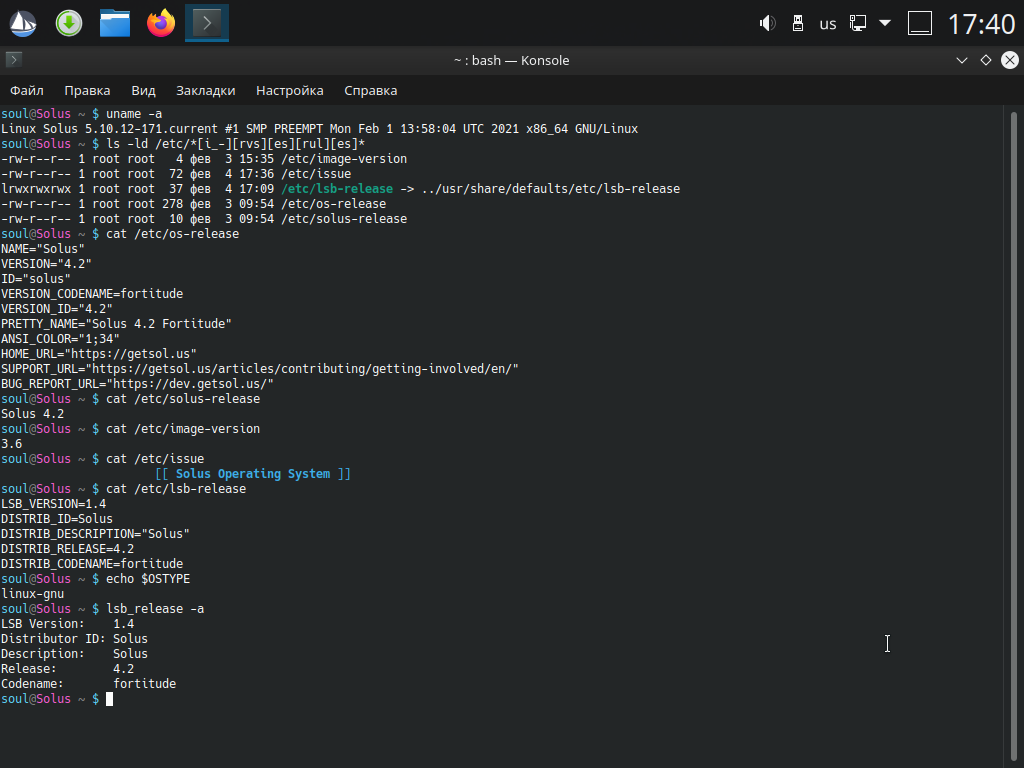Open the Закладки menu
The image size is (1024, 768).
pyautogui.click(x=206, y=90)
